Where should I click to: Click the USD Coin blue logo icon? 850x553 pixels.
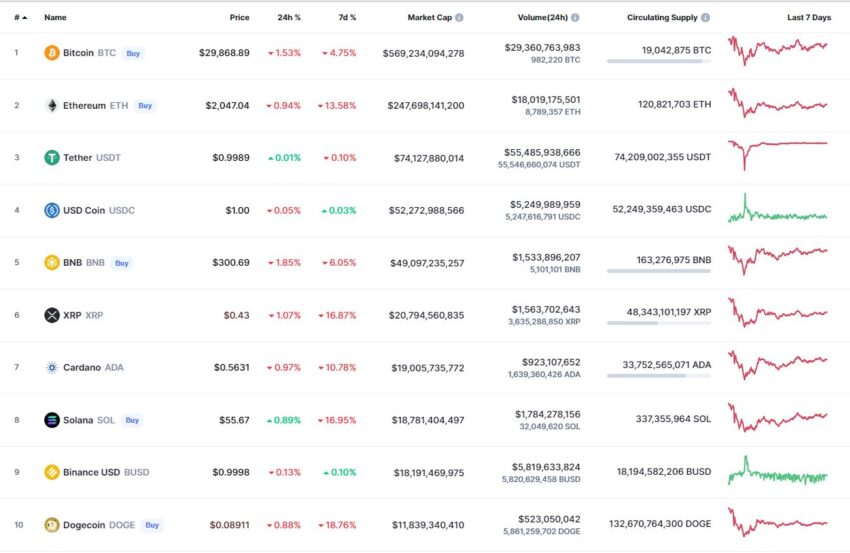pyautogui.click(x=51, y=210)
